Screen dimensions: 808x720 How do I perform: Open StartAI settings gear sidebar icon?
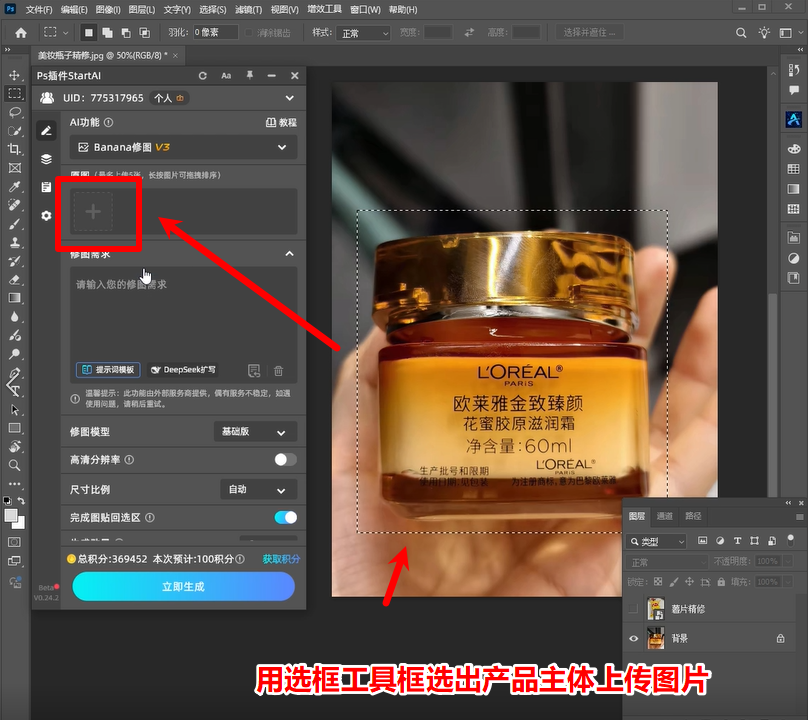tap(46, 216)
